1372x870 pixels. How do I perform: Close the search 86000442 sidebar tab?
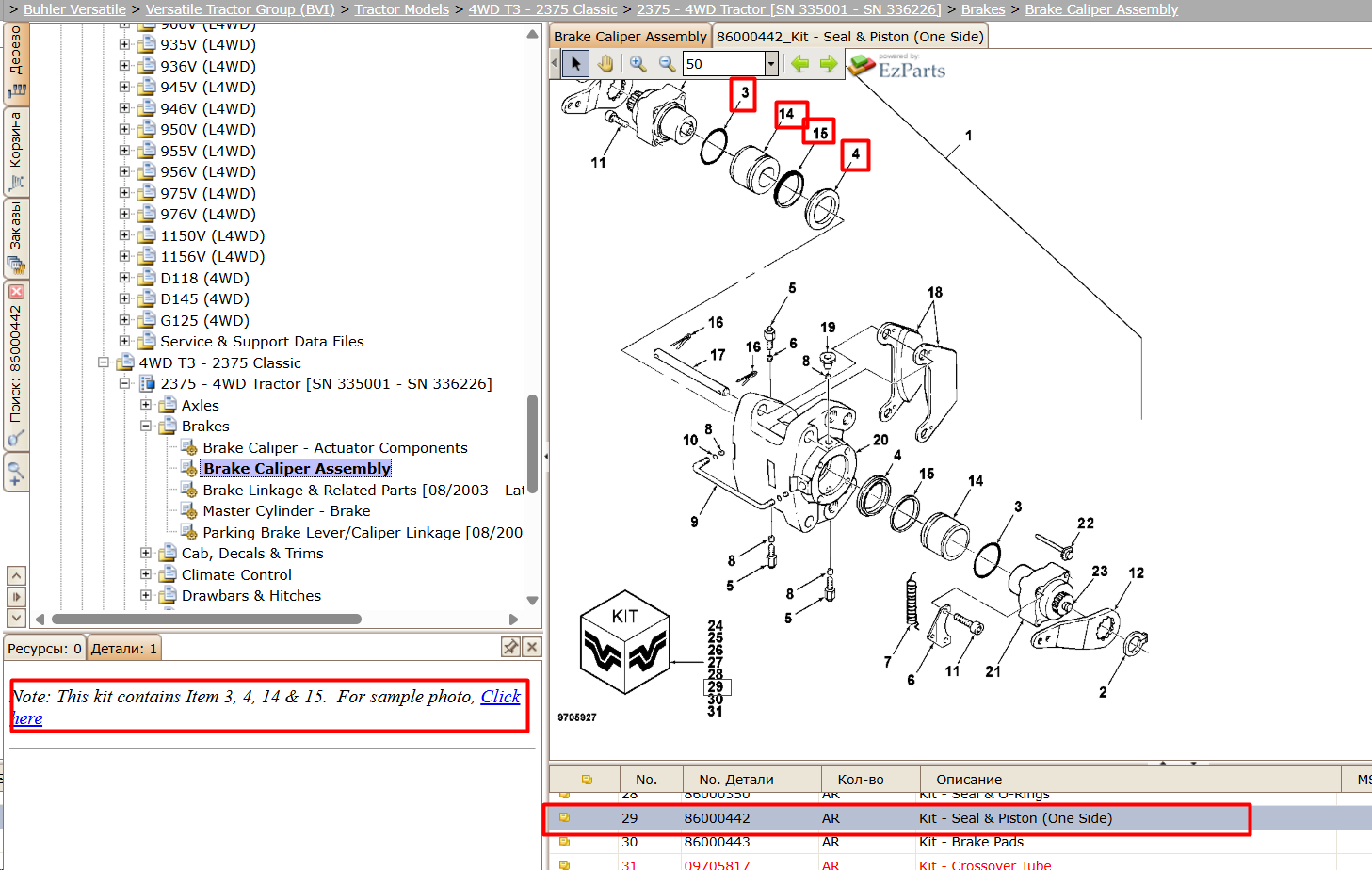tap(16, 292)
